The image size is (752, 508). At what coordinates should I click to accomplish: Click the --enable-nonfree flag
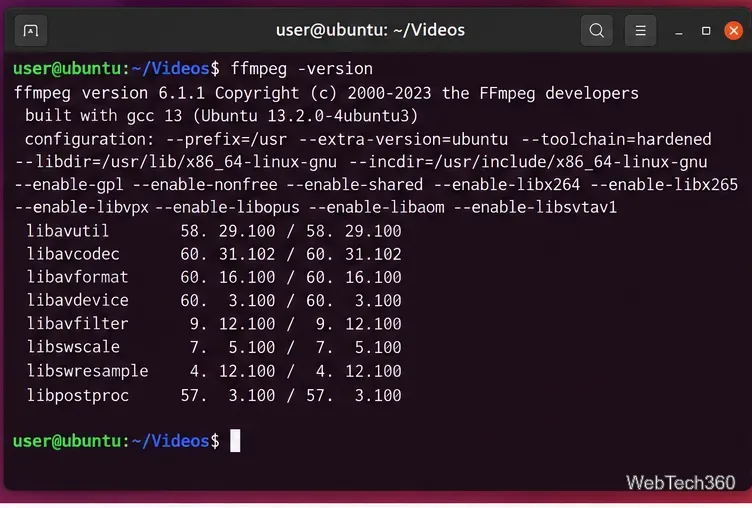(205, 185)
